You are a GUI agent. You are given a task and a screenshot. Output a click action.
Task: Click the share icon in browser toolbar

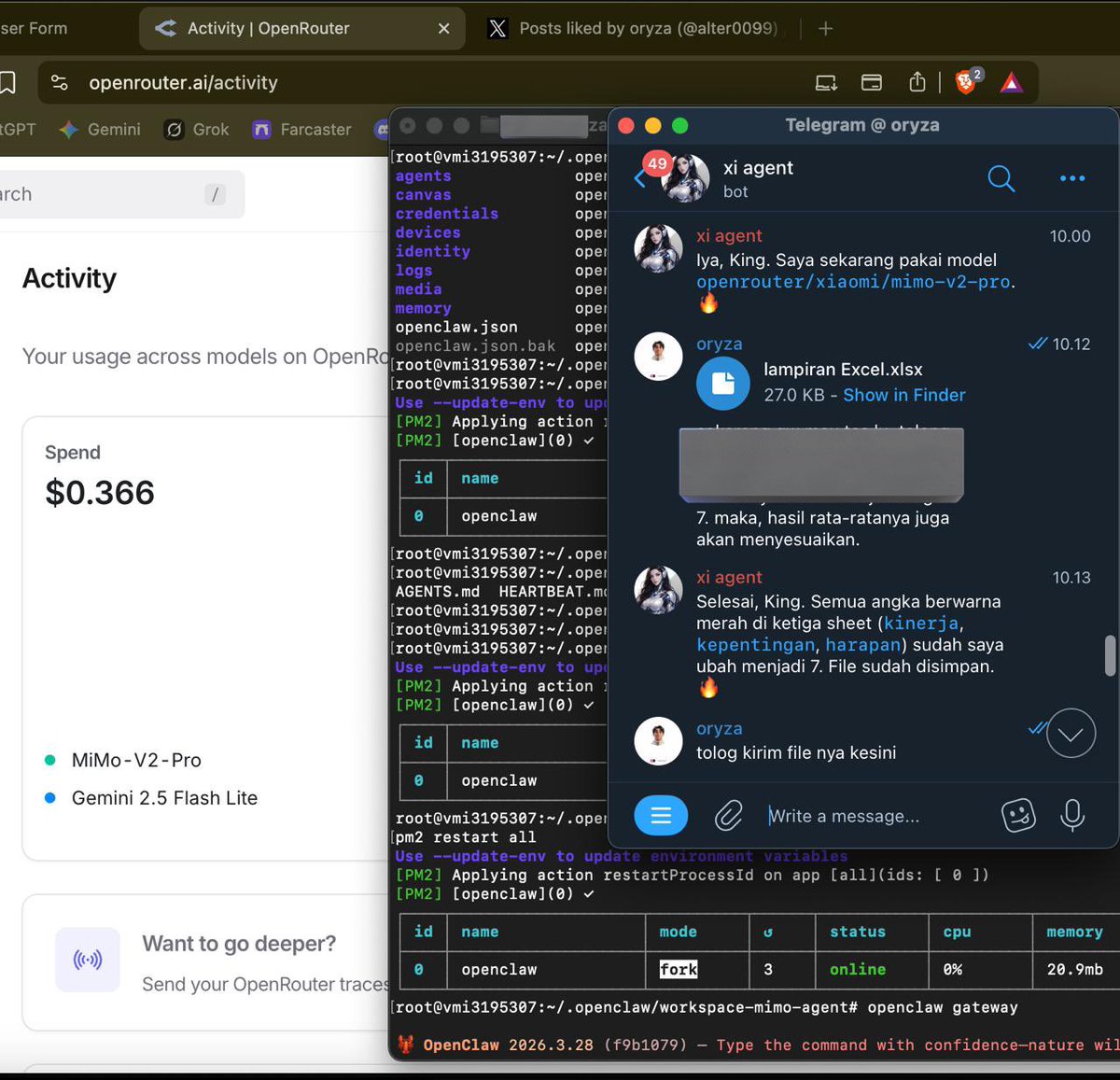click(x=917, y=82)
